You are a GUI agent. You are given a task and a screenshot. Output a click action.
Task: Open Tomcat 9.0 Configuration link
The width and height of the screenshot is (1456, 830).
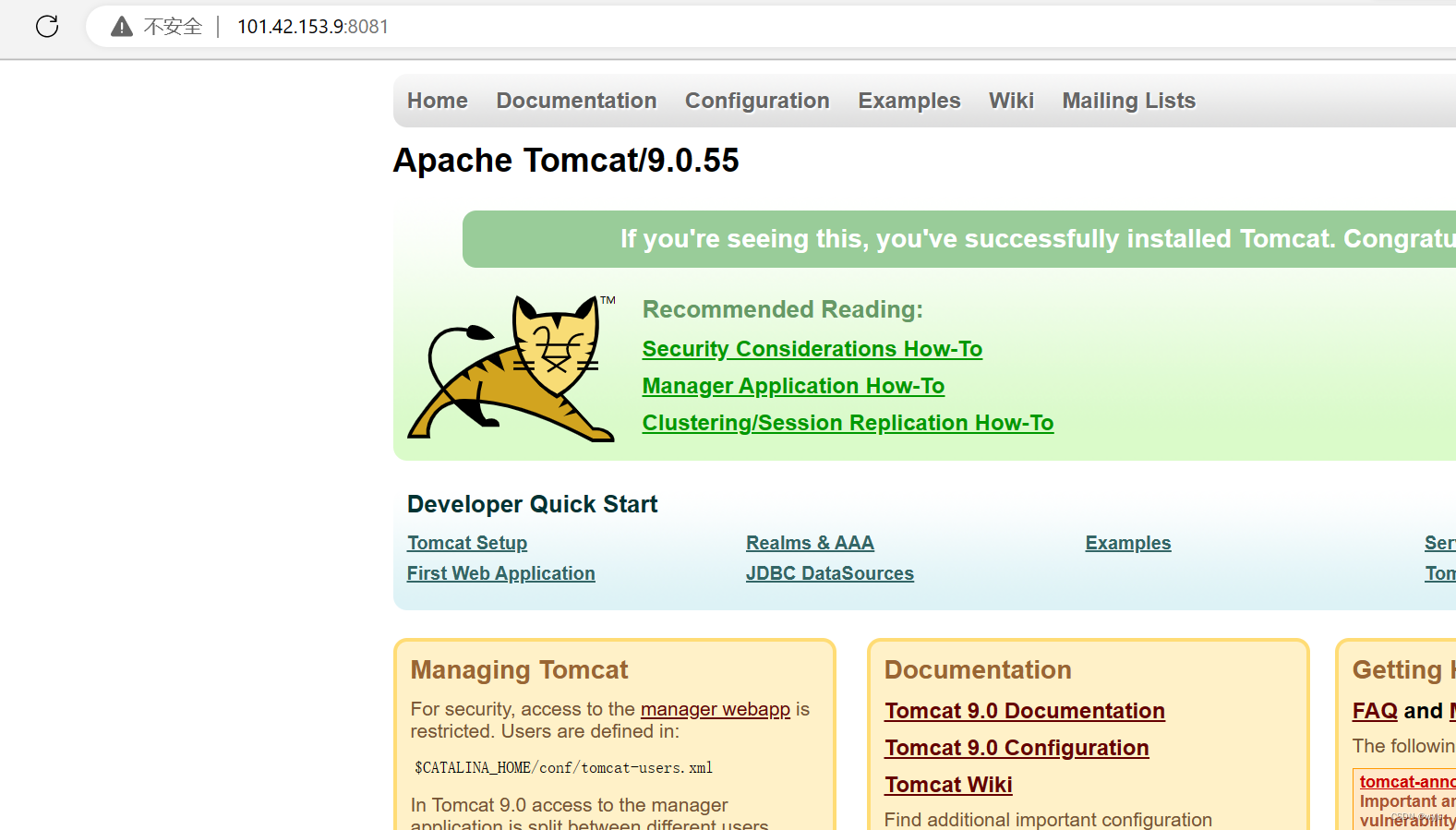click(1017, 748)
